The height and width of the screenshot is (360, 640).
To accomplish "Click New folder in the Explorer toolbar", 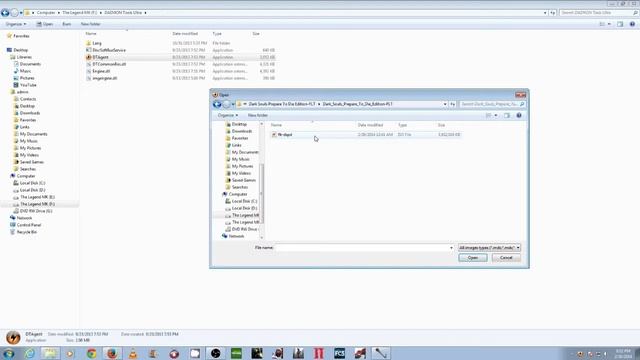I will click(91, 24).
